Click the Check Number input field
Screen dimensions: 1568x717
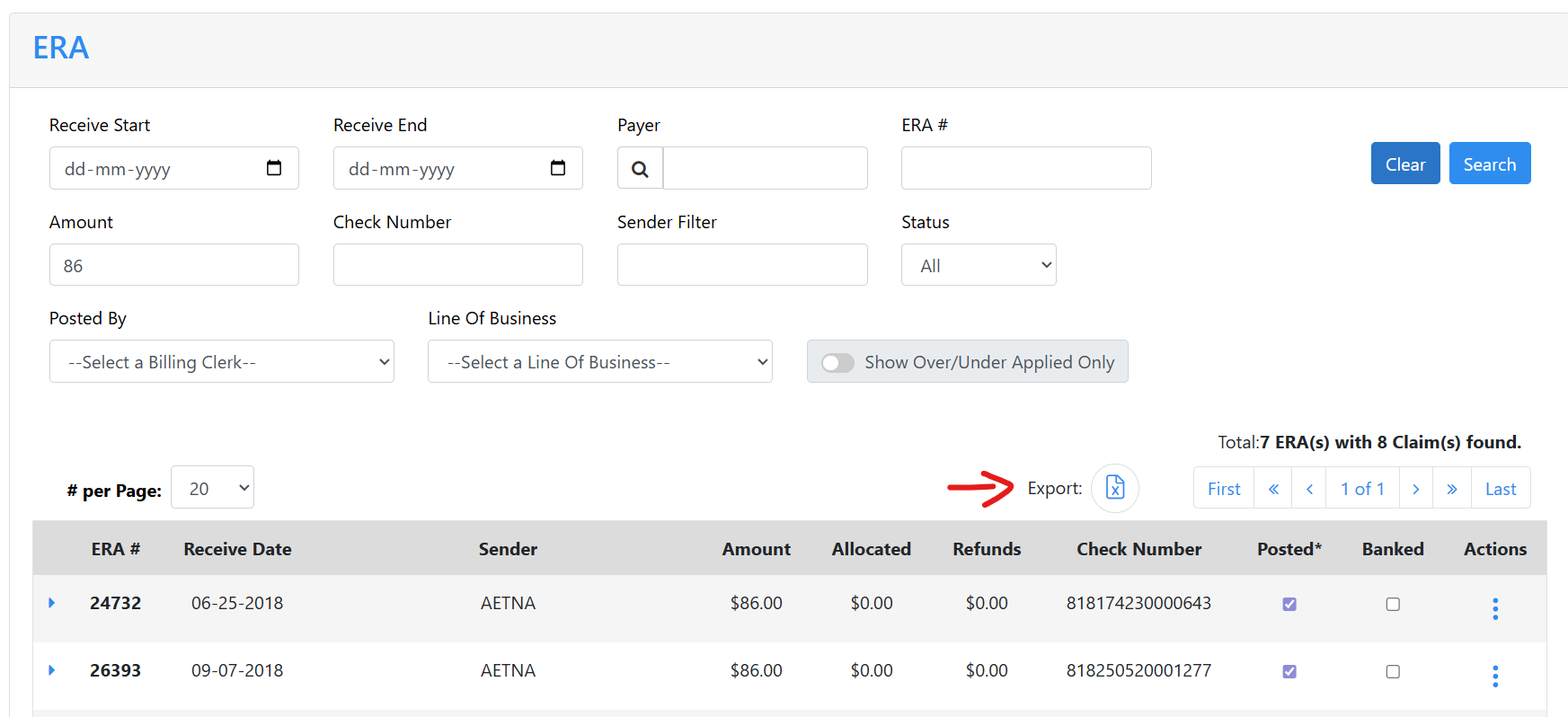point(458,265)
